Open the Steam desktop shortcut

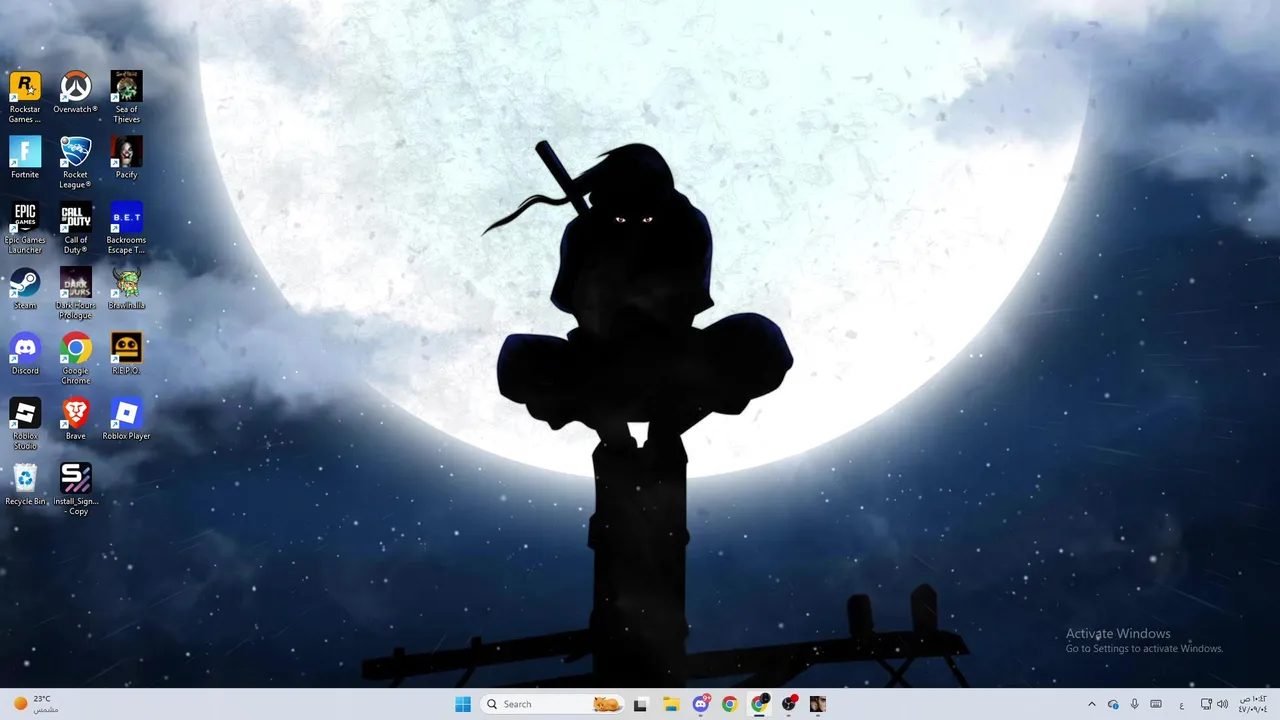[x=25, y=288]
